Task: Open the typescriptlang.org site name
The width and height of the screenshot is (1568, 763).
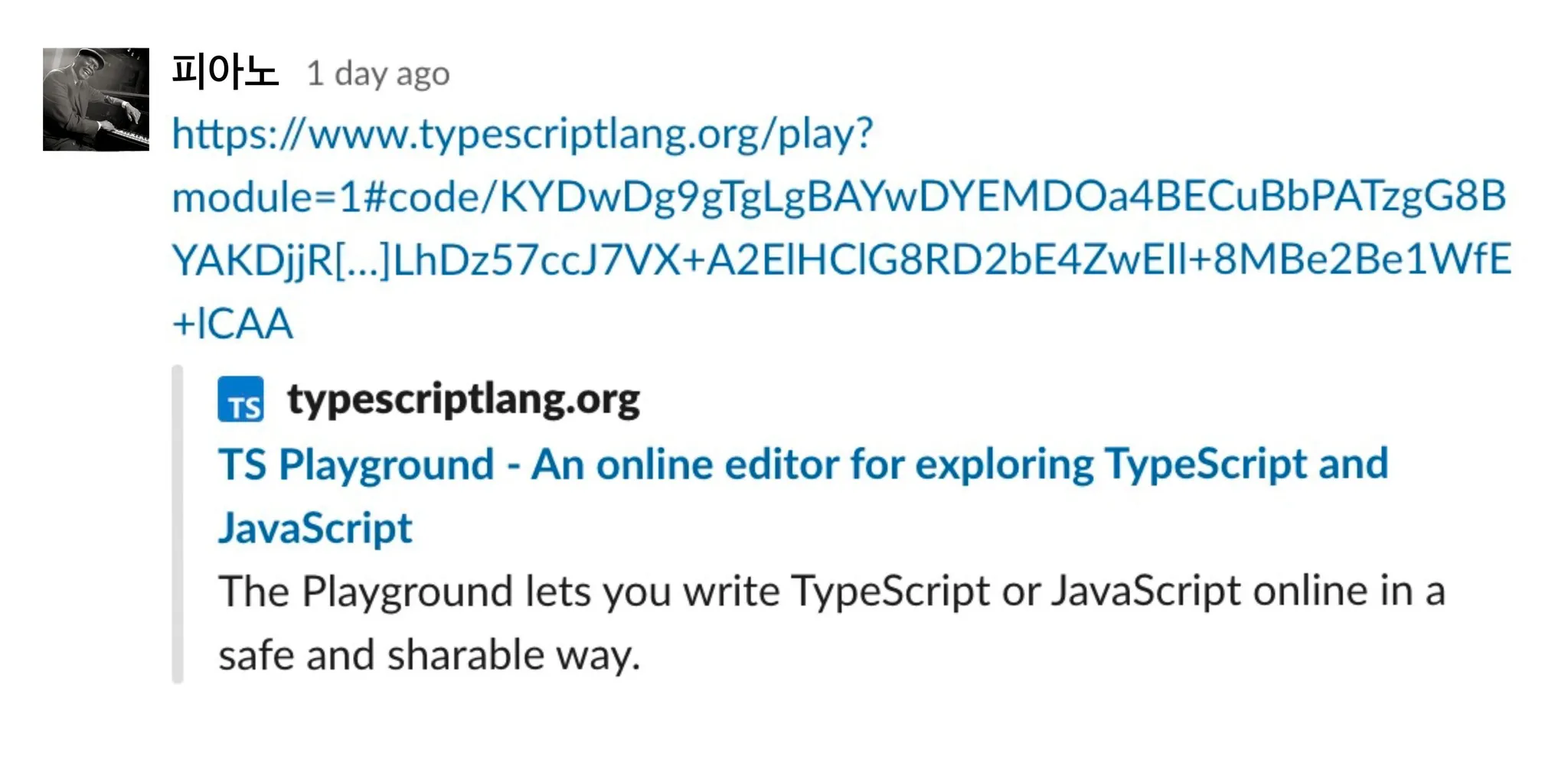Action: pyautogui.click(x=463, y=399)
